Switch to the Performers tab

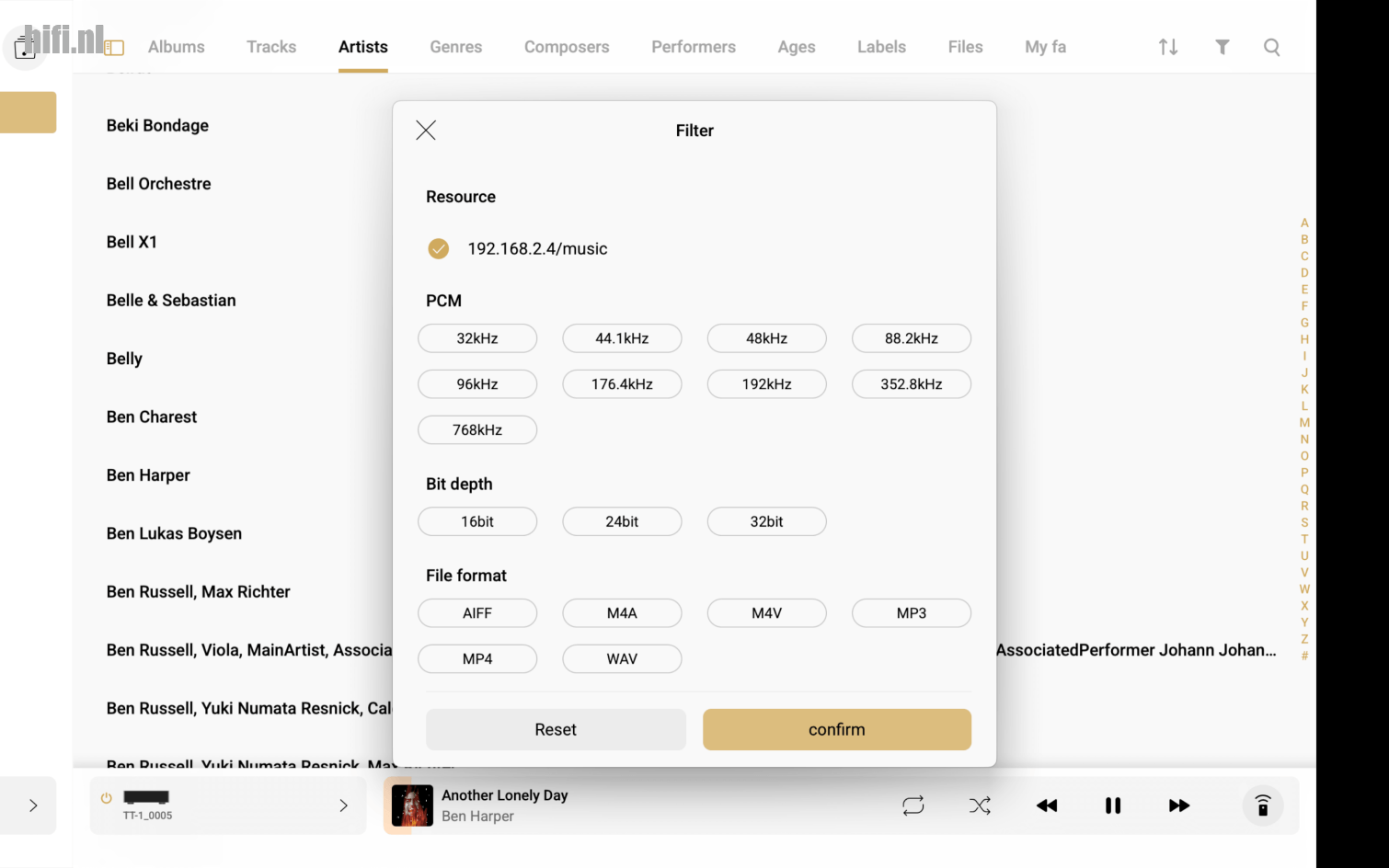(694, 47)
